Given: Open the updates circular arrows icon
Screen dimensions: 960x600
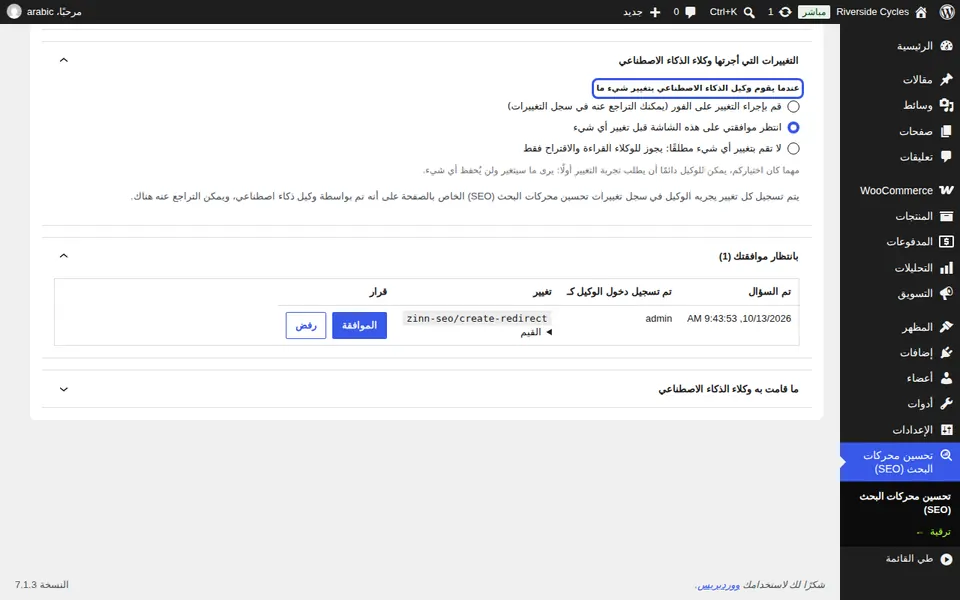Looking at the screenshot, I should click(x=785, y=12).
